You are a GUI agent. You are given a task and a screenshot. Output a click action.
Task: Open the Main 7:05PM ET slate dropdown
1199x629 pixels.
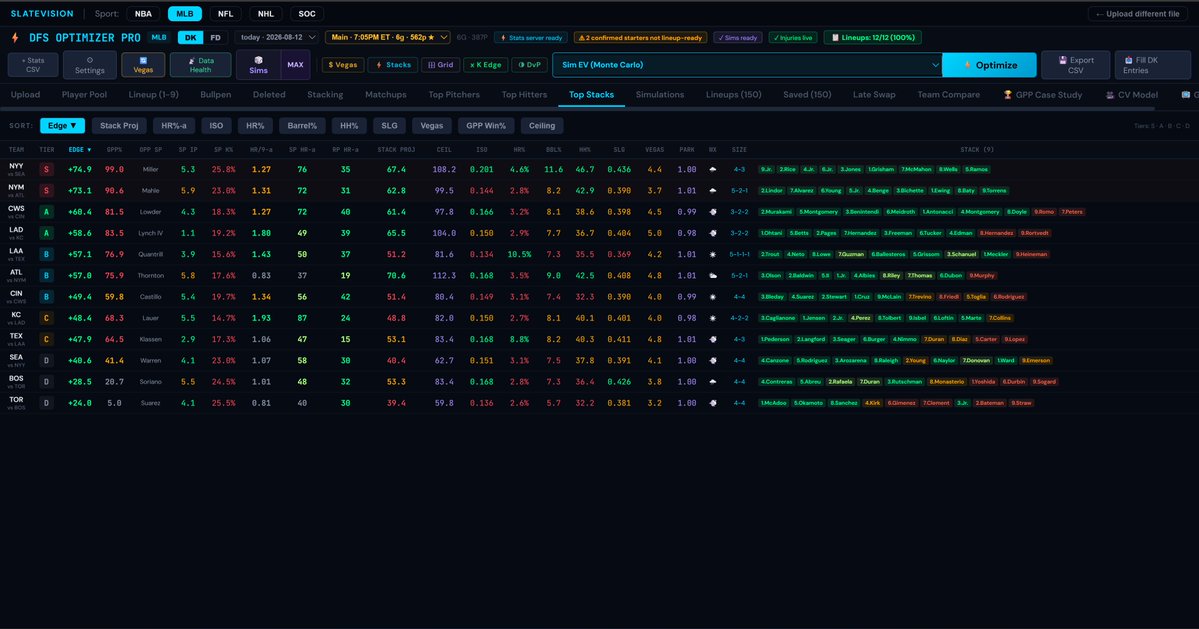pyautogui.click(x=387, y=37)
